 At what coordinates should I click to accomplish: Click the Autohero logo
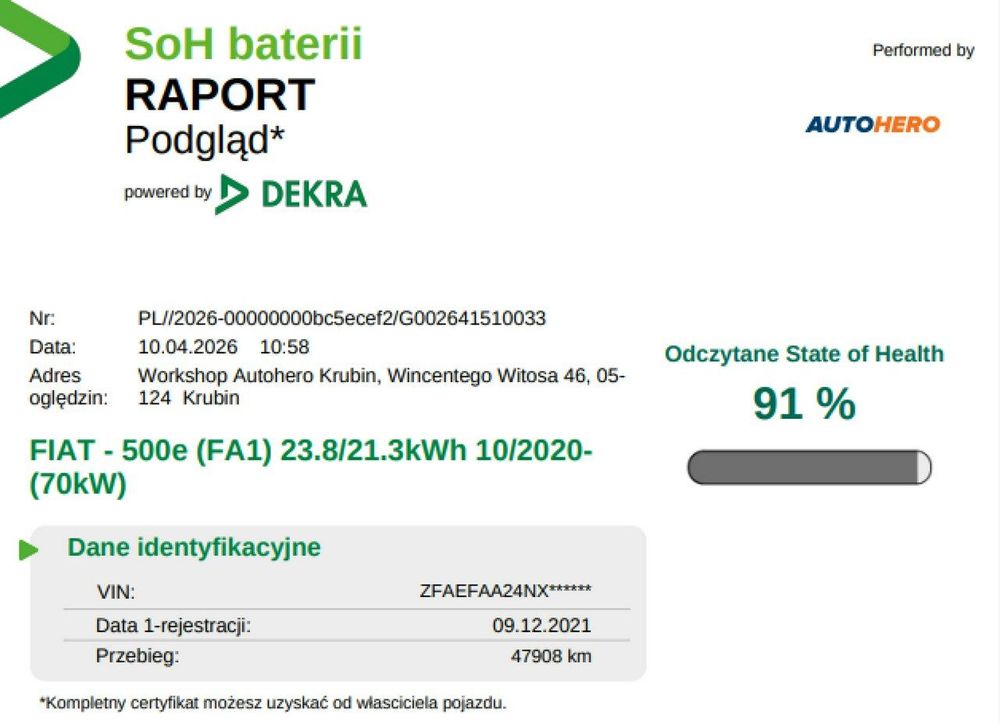[x=872, y=124]
